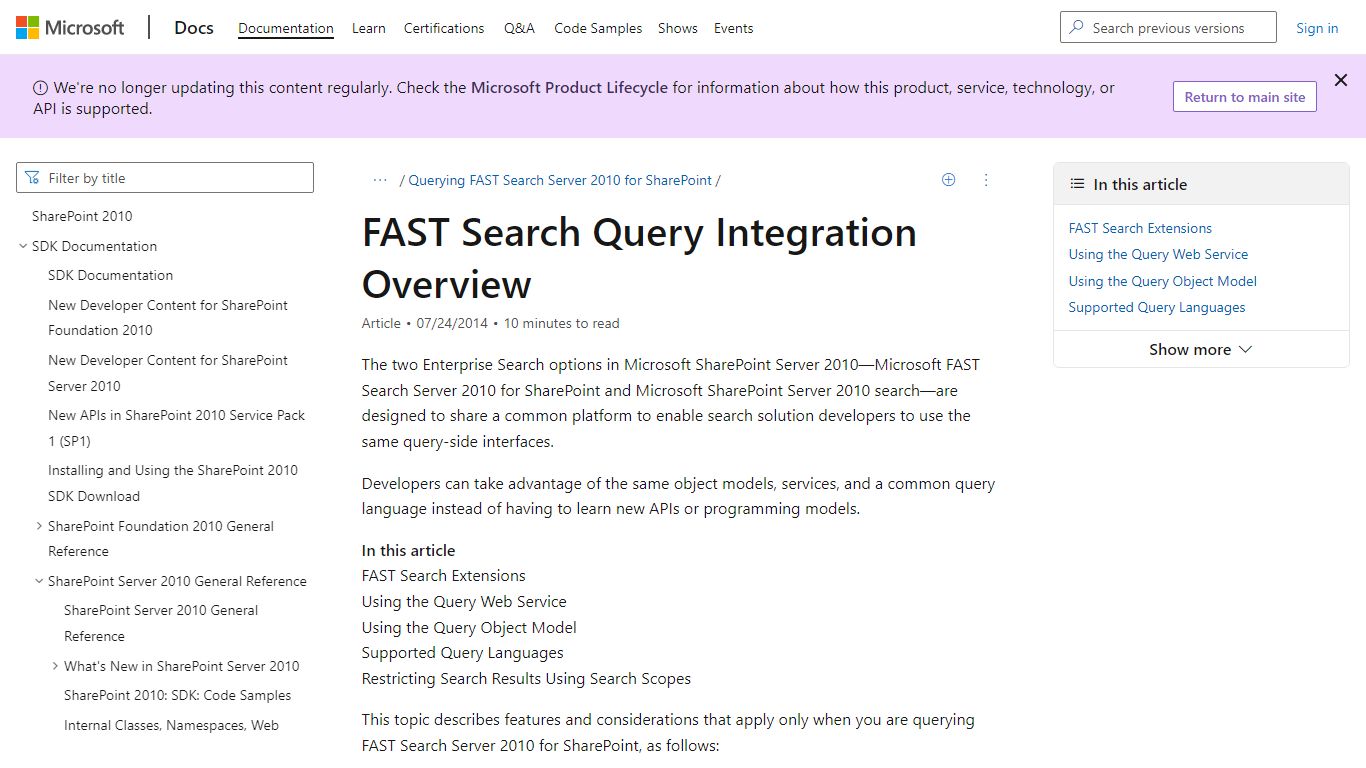
Task: Open the Code Samples nav item
Action: click(x=598, y=28)
